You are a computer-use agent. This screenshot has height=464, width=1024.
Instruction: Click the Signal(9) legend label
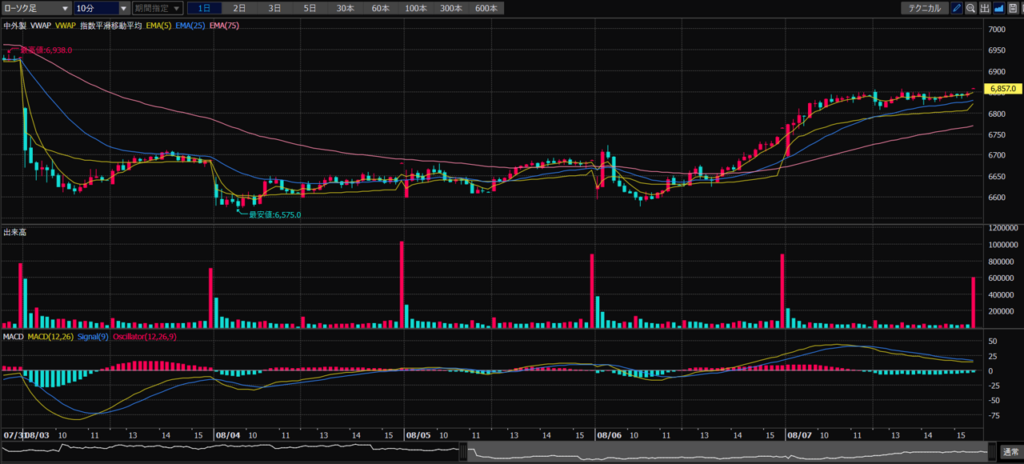coord(94,337)
